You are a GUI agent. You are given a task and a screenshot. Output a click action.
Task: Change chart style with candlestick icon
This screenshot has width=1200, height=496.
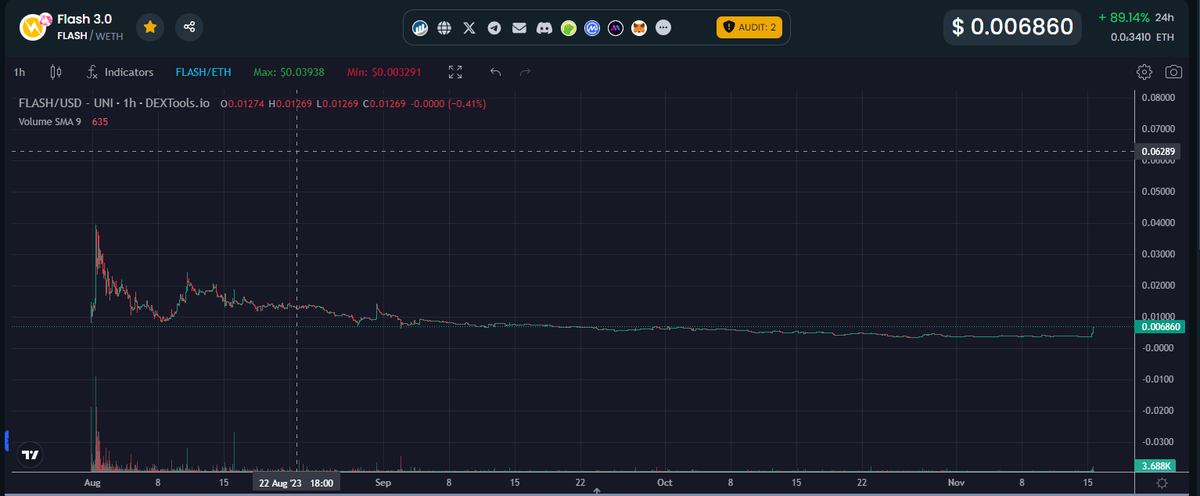tap(55, 72)
